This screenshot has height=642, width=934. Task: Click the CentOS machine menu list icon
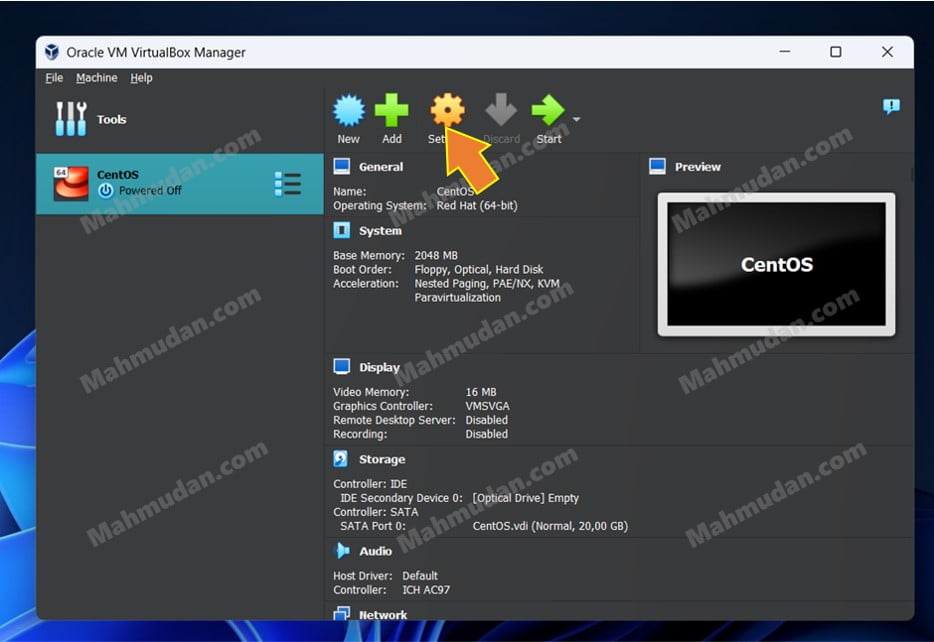tap(287, 184)
